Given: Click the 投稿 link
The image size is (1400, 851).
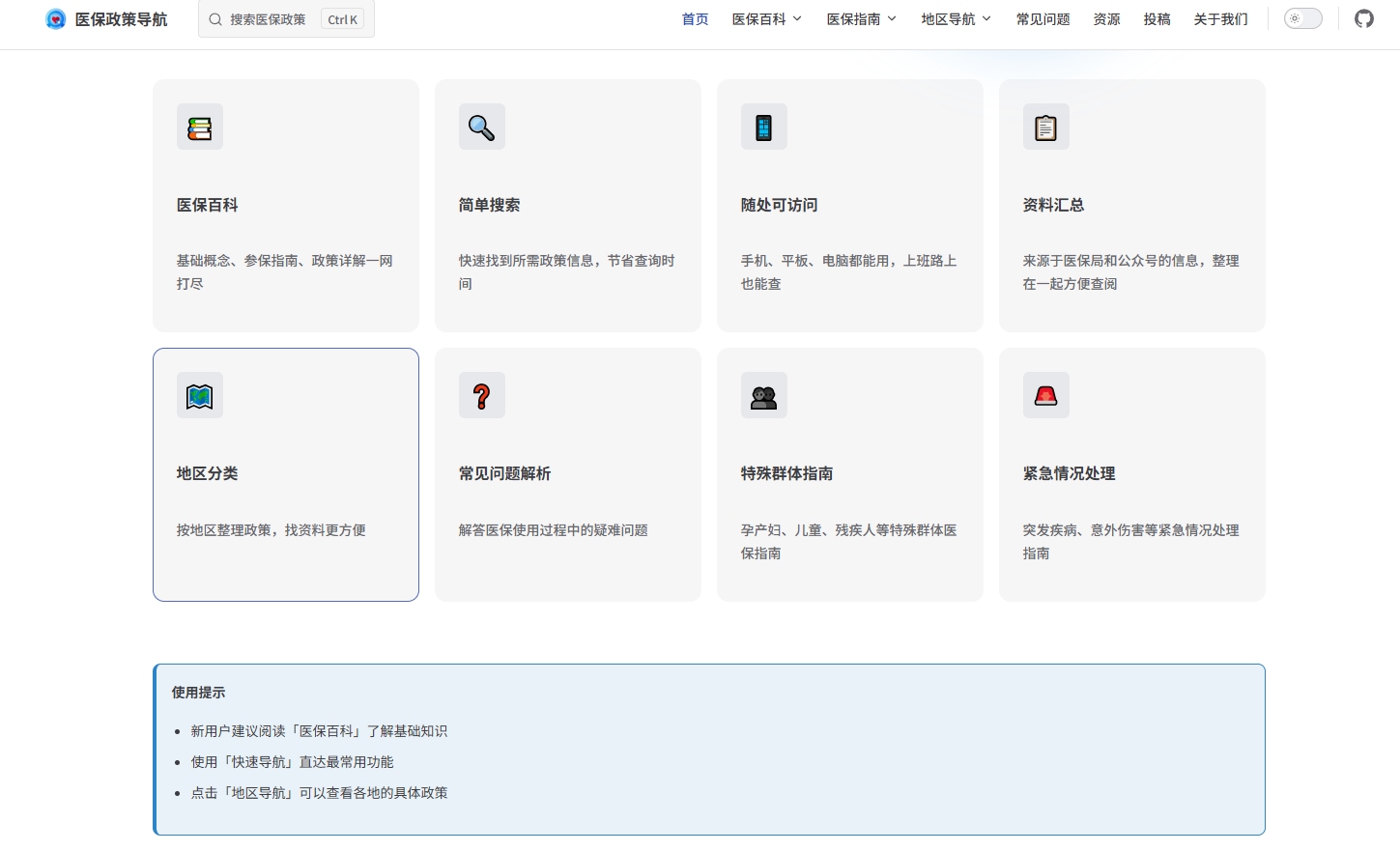Looking at the screenshot, I should click(1157, 18).
